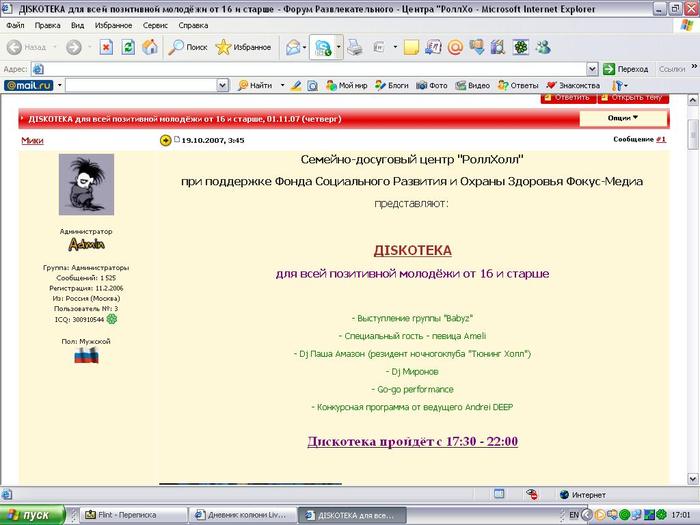Expand the Ссылки links chevron
The height and width of the screenshot is (525, 700).
click(694, 67)
